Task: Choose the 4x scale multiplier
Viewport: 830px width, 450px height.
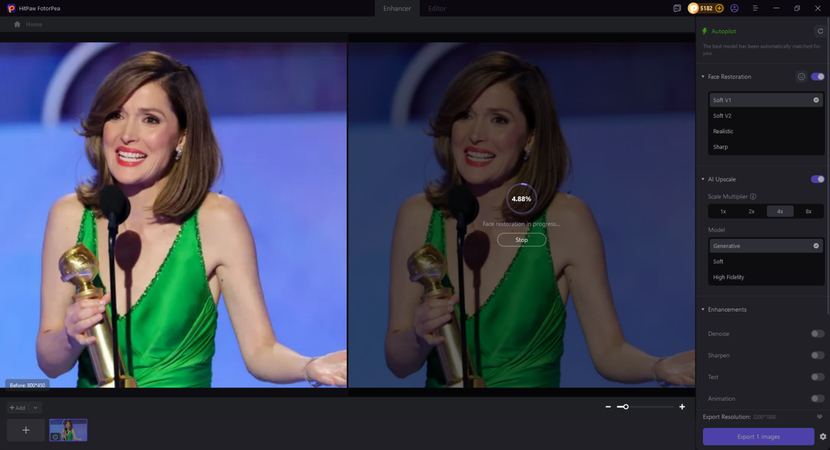Action: click(x=780, y=211)
